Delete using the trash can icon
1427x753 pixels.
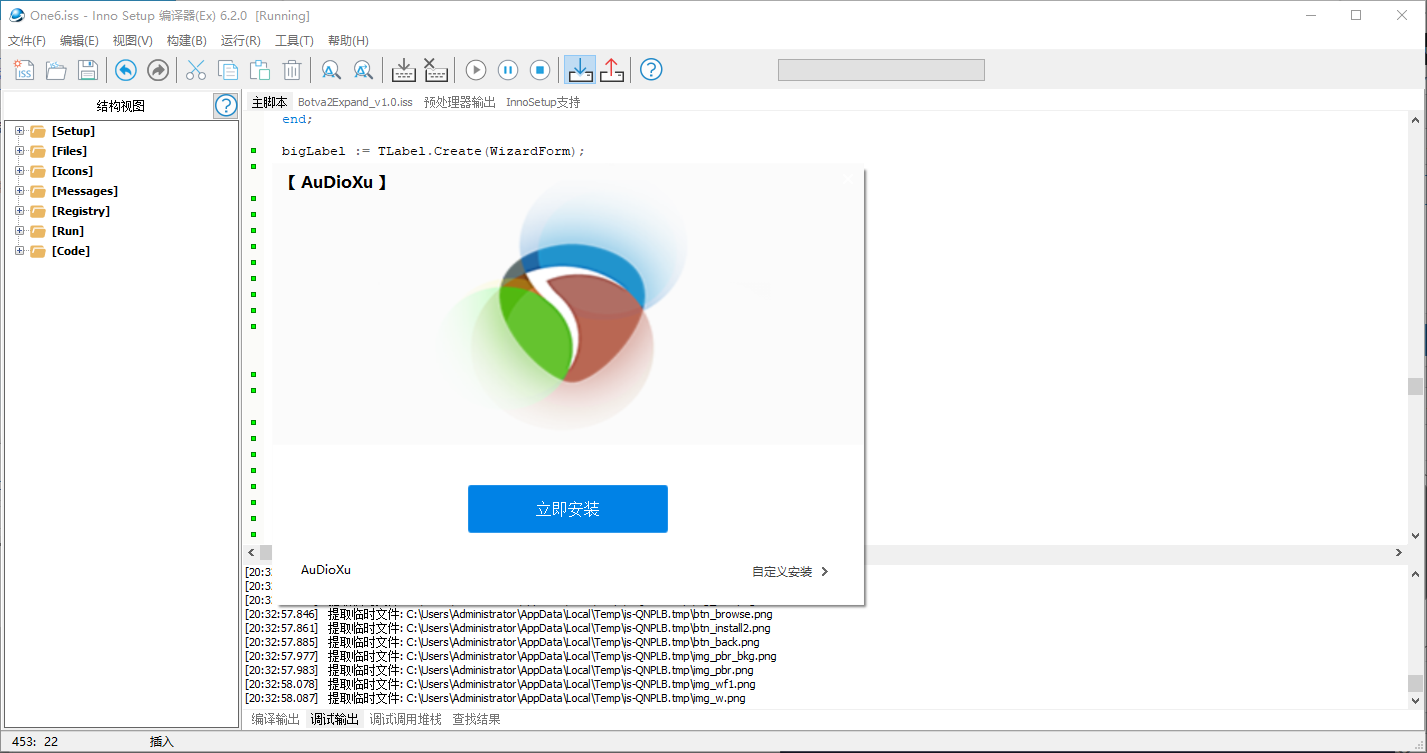coord(292,70)
